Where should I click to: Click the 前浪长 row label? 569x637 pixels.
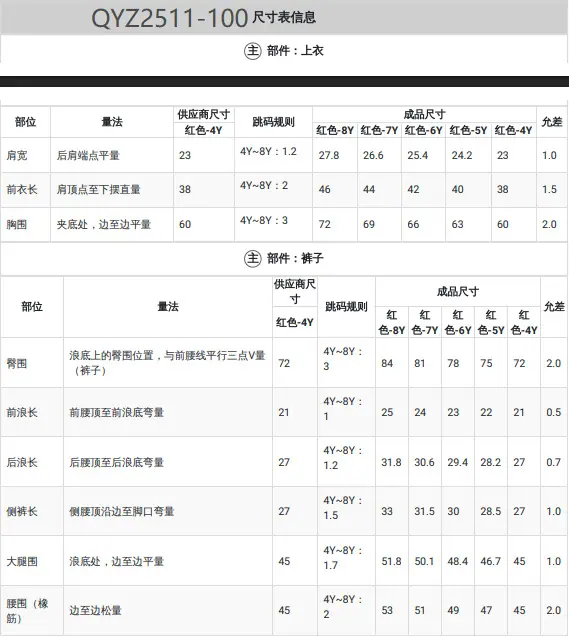pos(22,413)
